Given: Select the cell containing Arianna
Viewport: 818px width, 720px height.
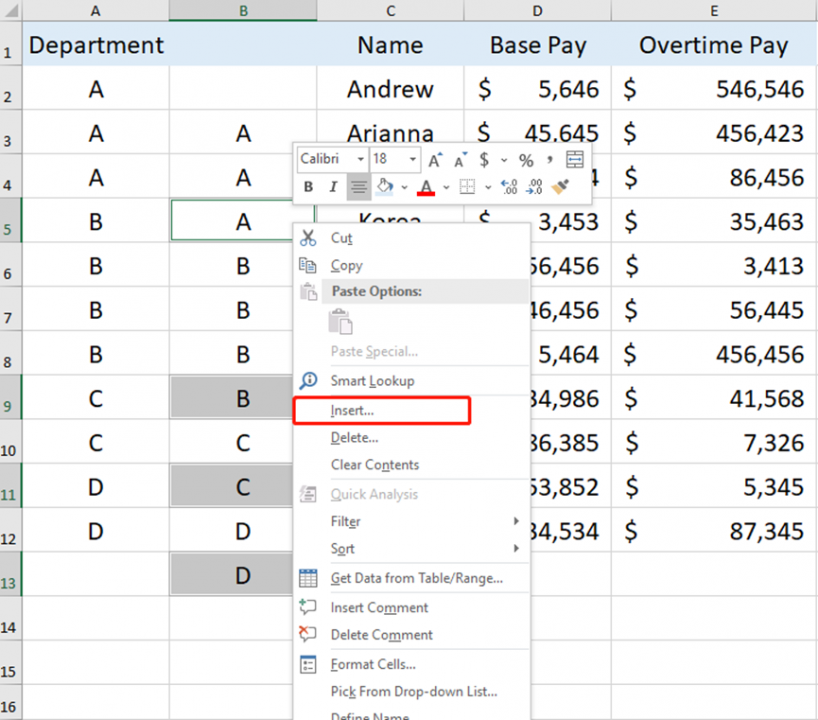Looking at the screenshot, I should tap(390, 133).
